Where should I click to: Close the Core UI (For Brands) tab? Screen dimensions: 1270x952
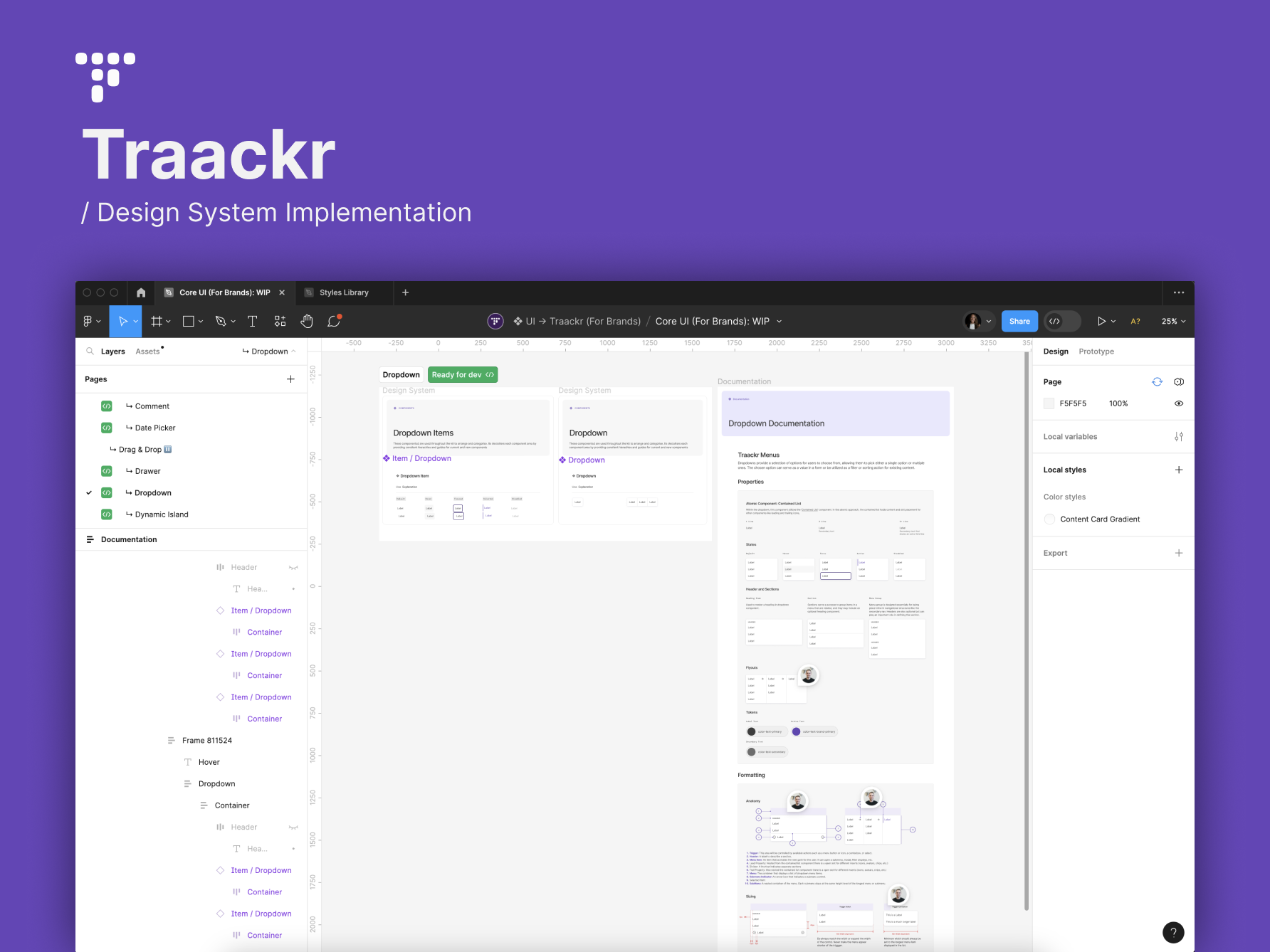coord(282,292)
